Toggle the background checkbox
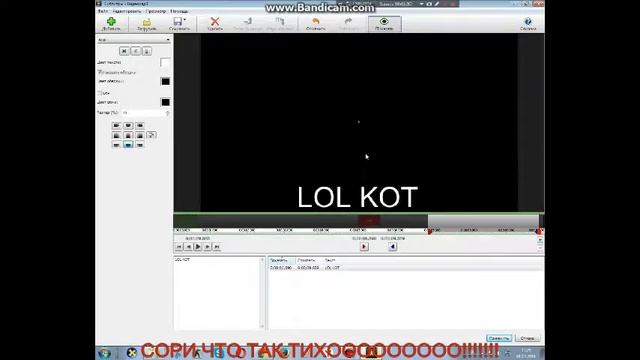 (x=99, y=93)
